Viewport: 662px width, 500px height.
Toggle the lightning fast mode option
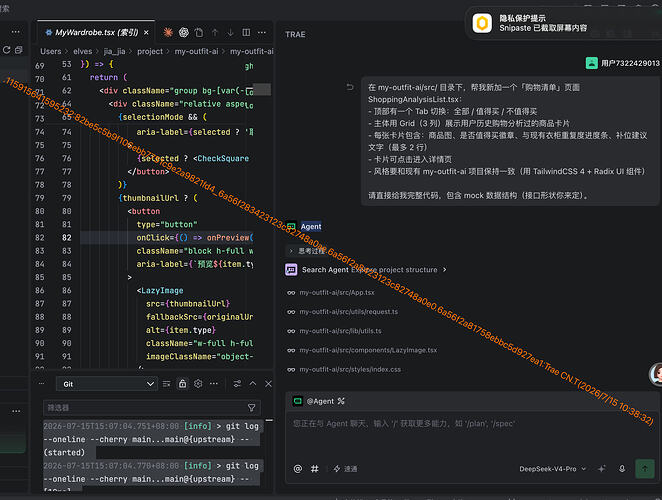point(345,469)
